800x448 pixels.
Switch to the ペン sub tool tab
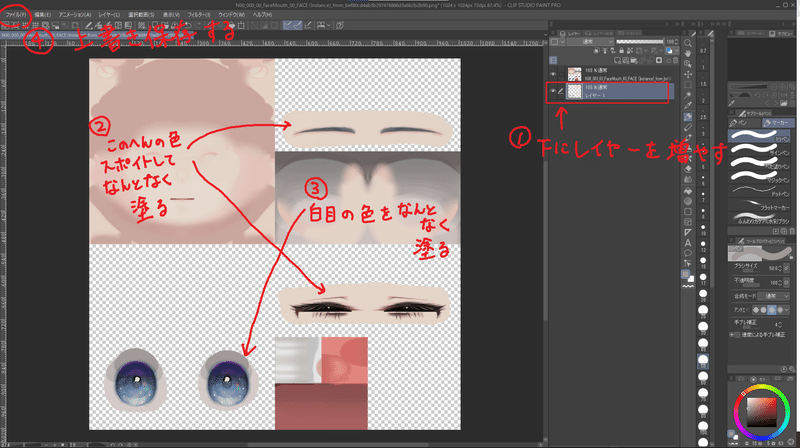click(744, 122)
